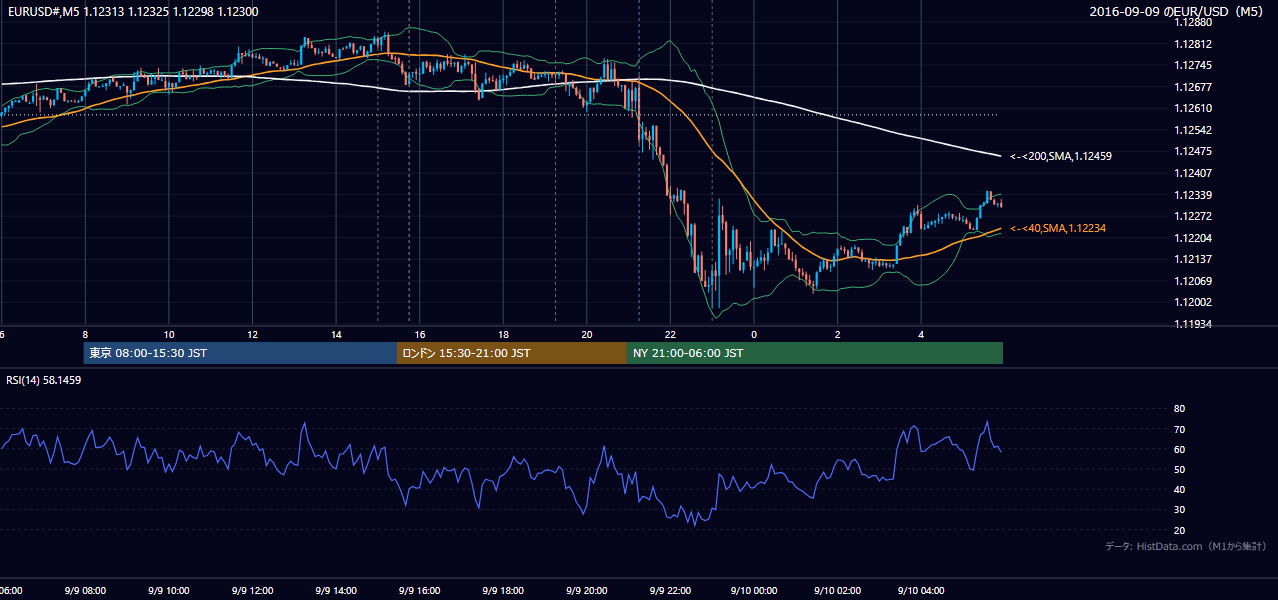Image resolution: width=1278 pixels, height=600 pixels.
Task: Click the RSI 70 level label
Action: point(1179,429)
